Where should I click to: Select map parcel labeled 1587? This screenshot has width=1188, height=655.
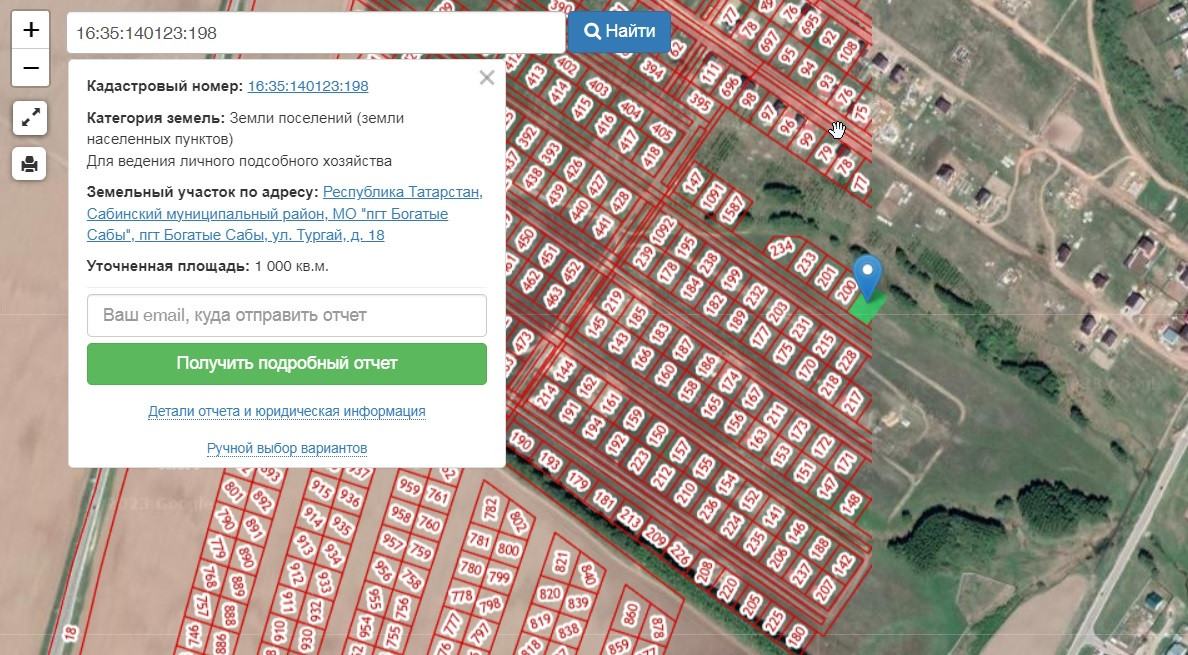(x=732, y=210)
